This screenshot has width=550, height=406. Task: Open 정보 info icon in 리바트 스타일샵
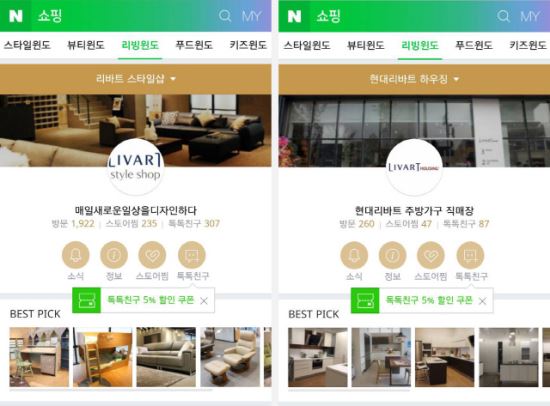(x=114, y=255)
